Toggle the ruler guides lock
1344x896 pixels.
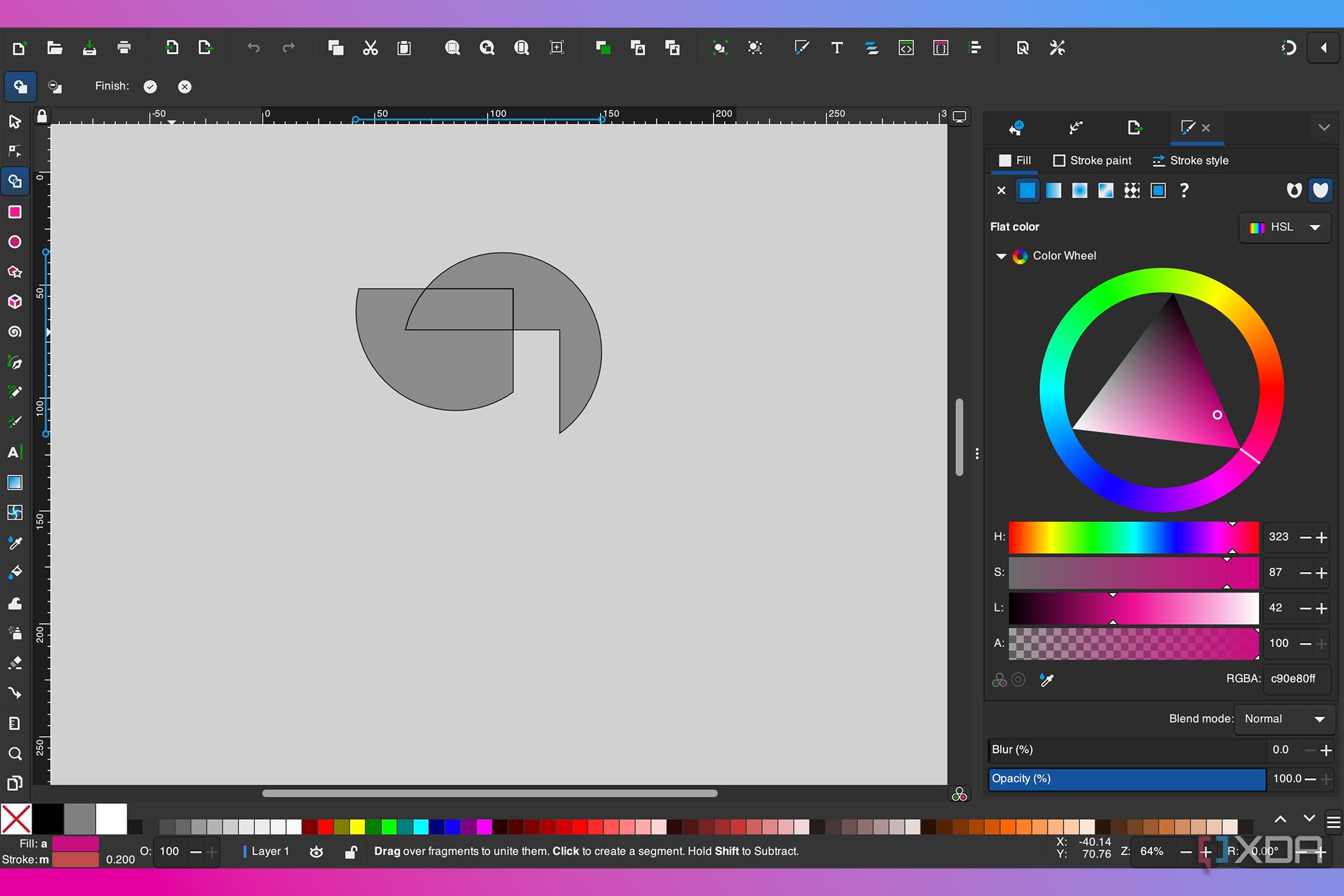point(42,116)
